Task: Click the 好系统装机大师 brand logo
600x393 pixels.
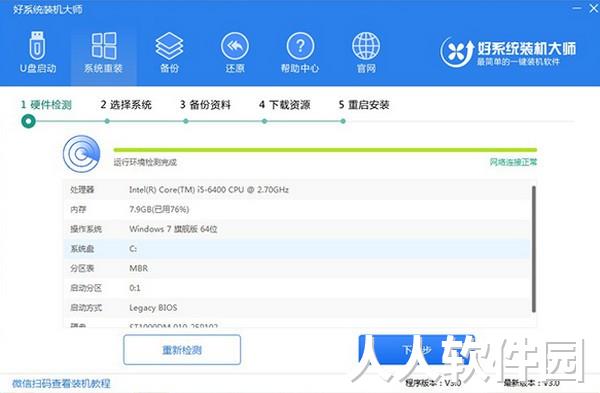Action: (508, 52)
